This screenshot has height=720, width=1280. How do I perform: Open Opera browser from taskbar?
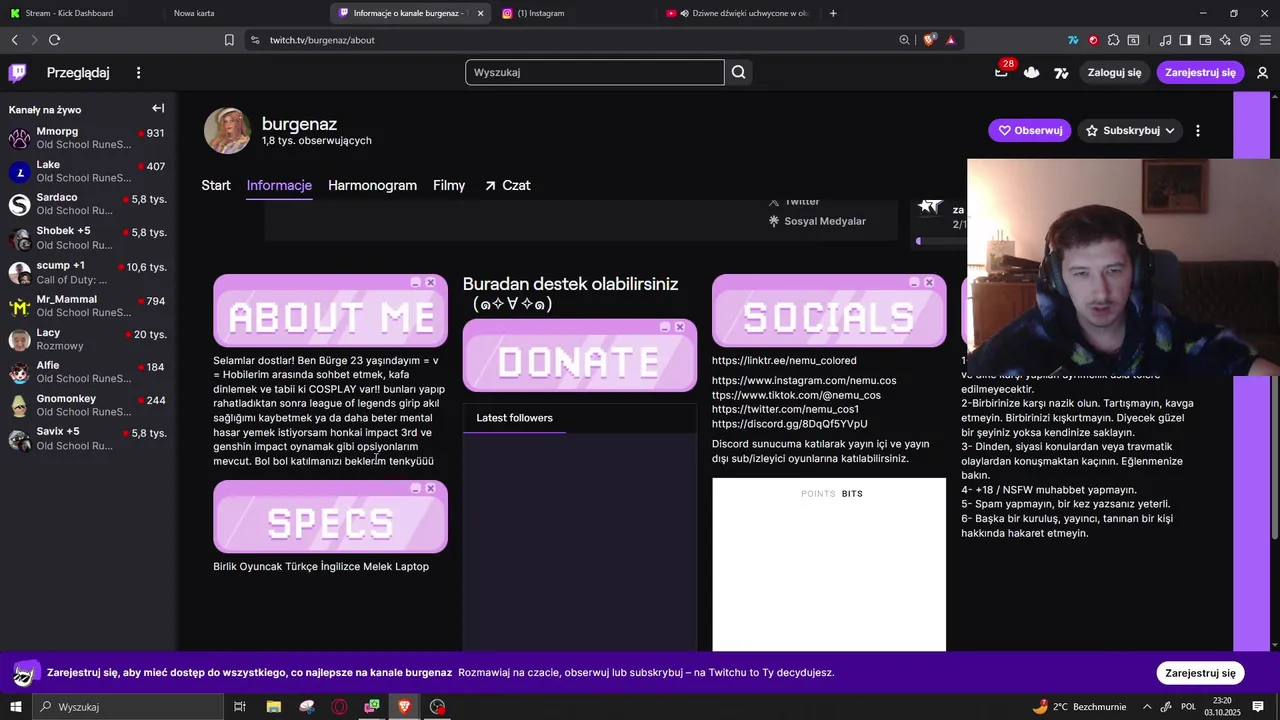point(339,706)
